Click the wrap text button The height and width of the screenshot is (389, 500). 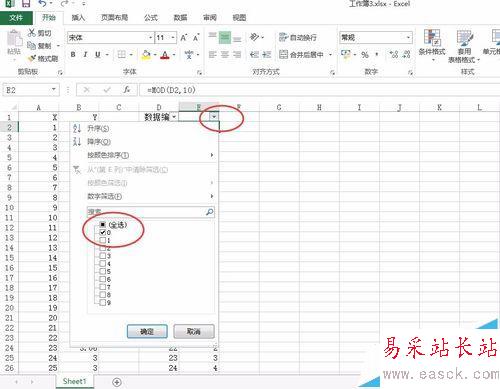(x=298, y=37)
